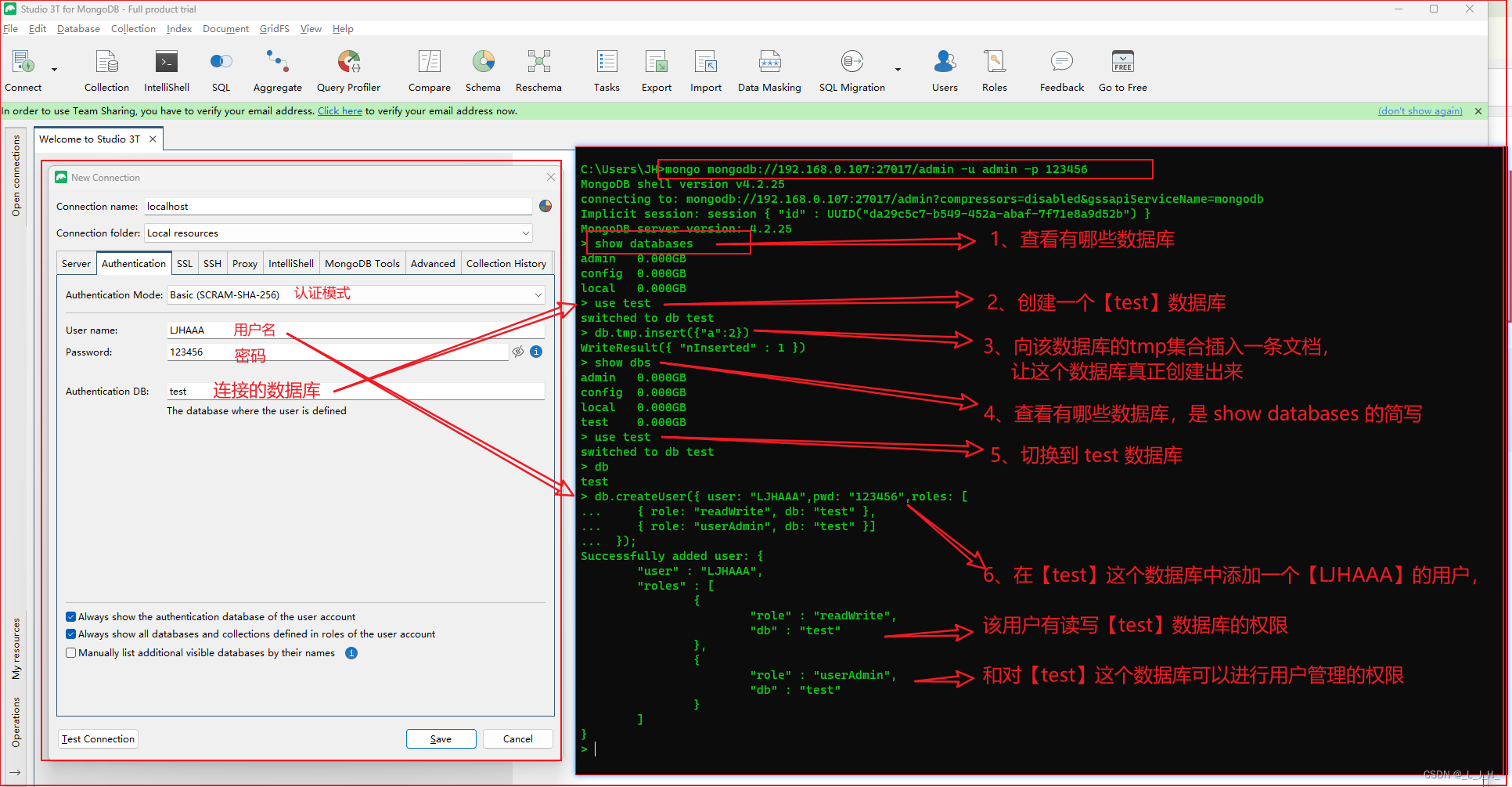Enable Manually list additional visible databases
Viewport: 1512px width, 787px height.
pos(71,653)
